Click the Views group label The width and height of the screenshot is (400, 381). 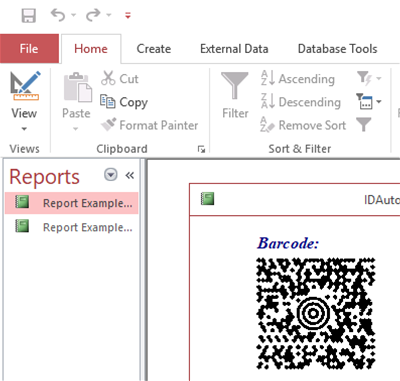[x=24, y=149]
